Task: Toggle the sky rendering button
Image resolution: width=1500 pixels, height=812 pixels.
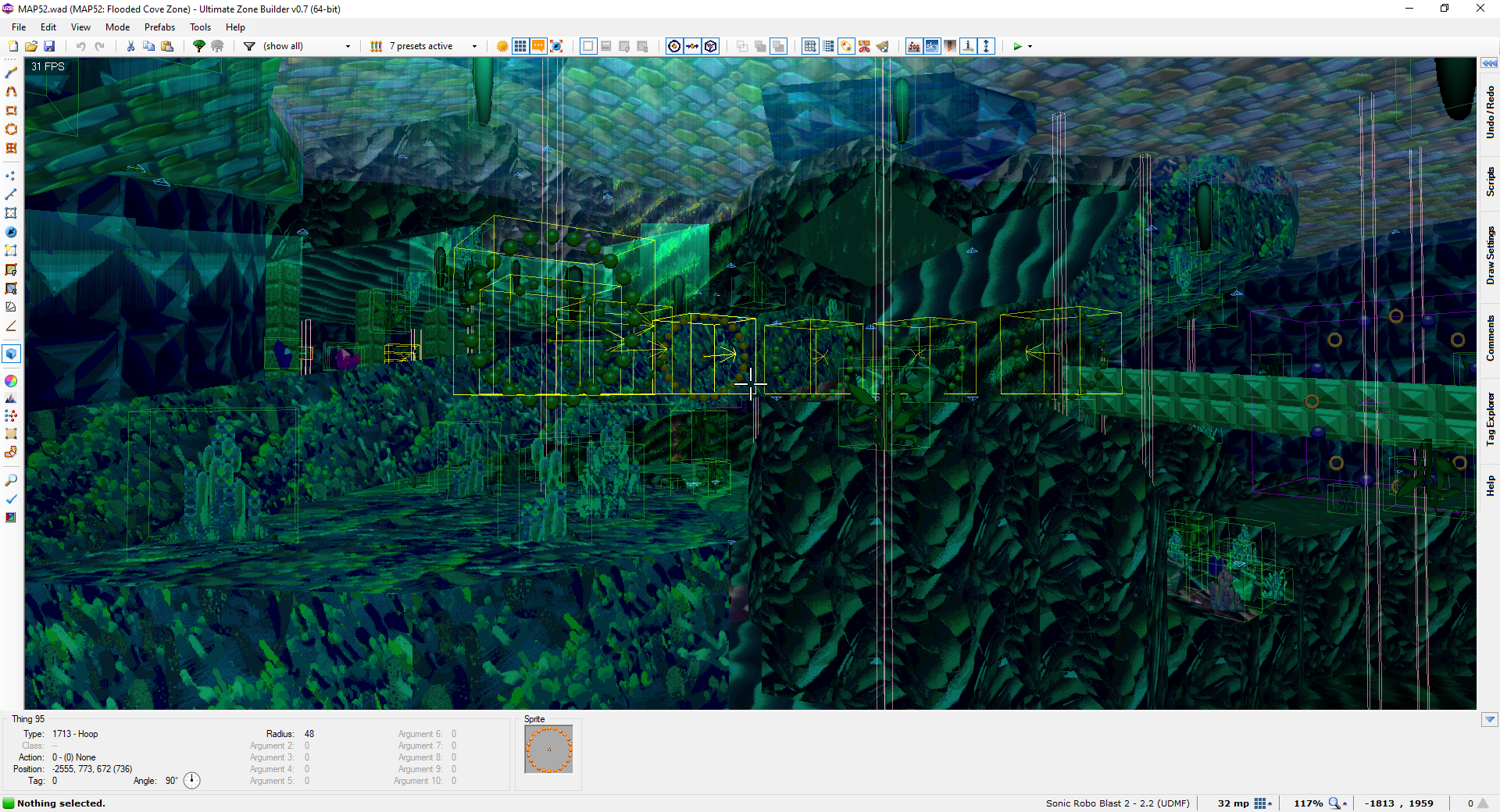Action: pos(932,46)
